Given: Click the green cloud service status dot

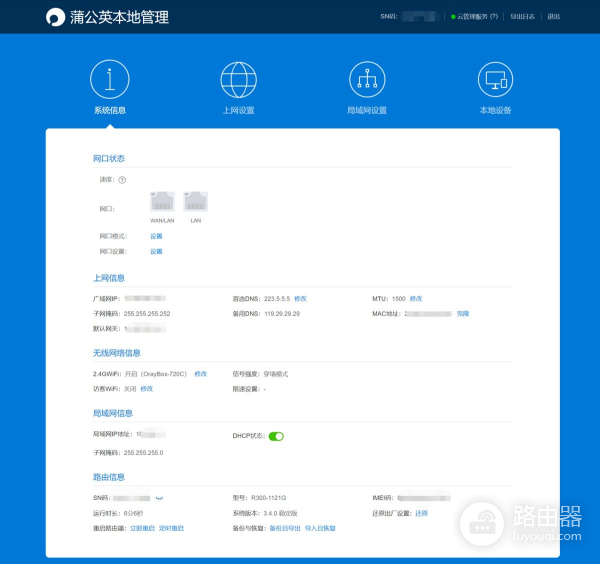Looking at the screenshot, I should click(453, 17).
